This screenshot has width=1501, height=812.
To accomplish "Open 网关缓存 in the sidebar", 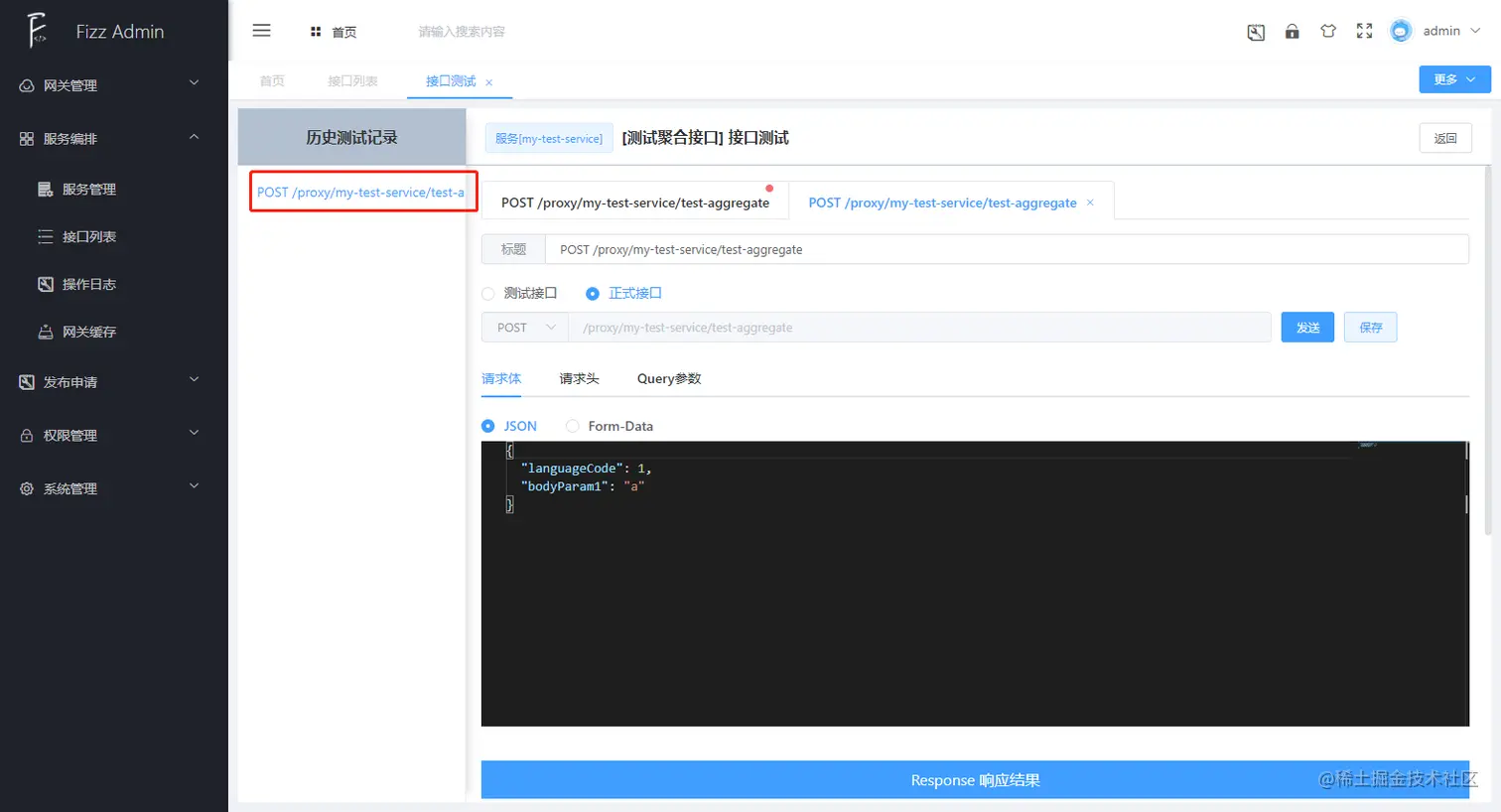I will (89, 332).
